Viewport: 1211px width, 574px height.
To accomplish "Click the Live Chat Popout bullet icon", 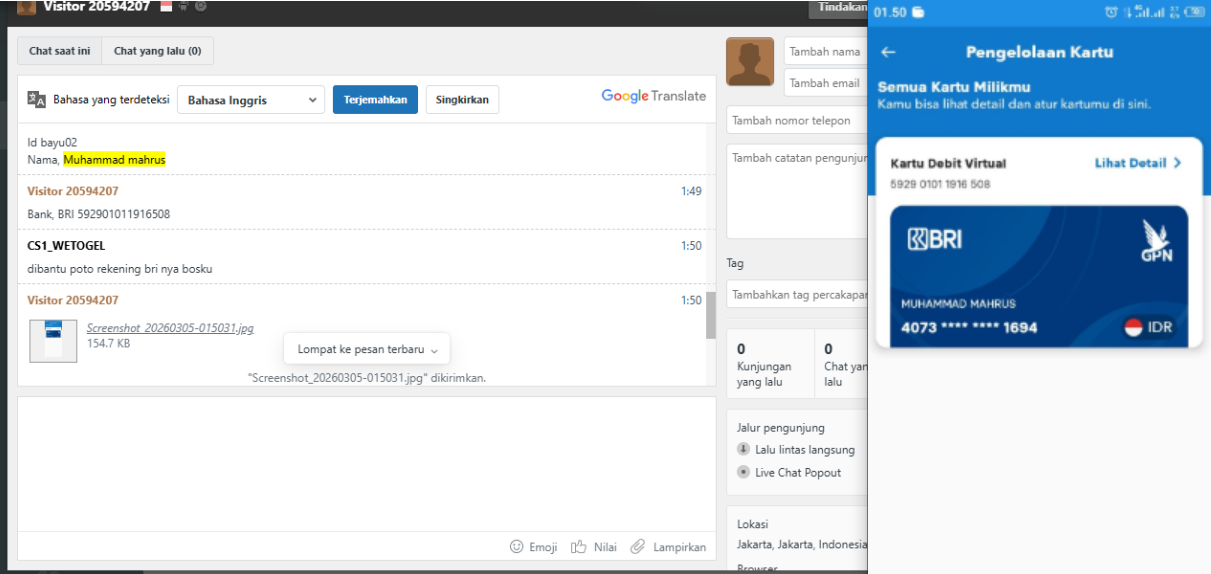I will (x=743, y=472).
